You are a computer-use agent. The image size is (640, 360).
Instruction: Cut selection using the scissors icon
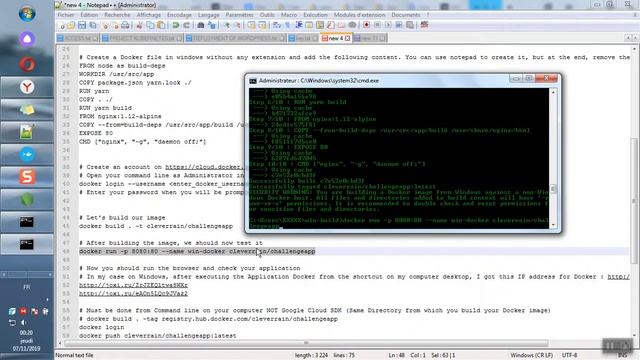(x=139, y=25)
